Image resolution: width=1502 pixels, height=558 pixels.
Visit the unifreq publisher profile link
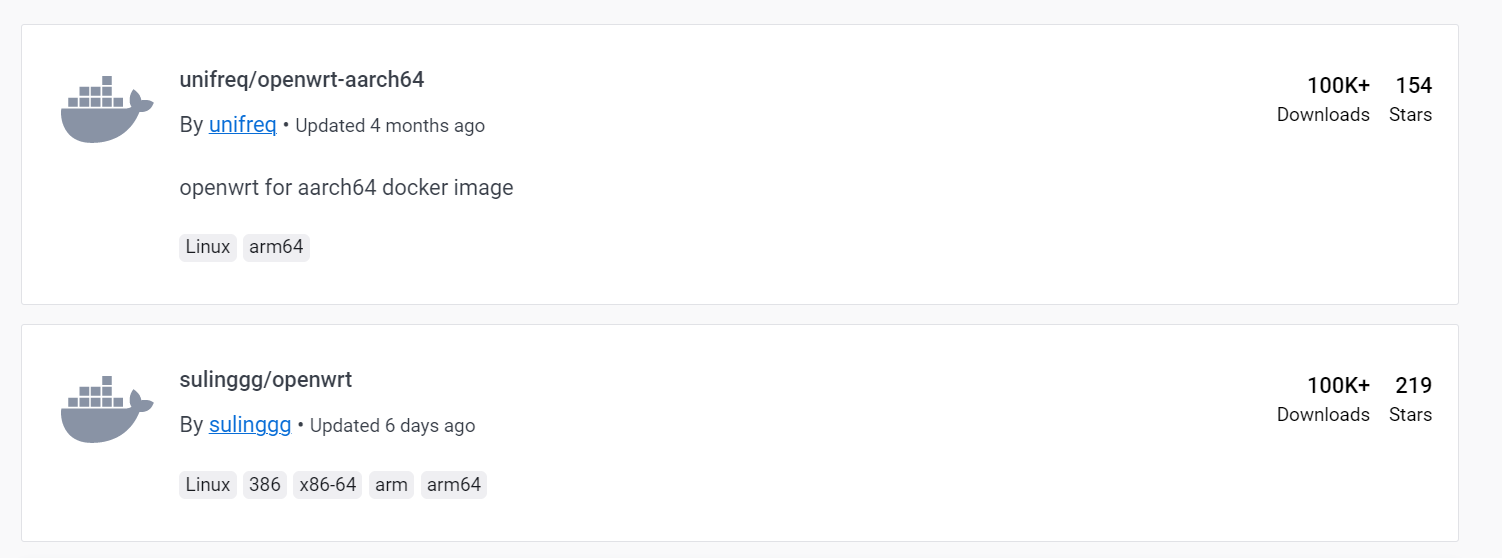[242, 125]
